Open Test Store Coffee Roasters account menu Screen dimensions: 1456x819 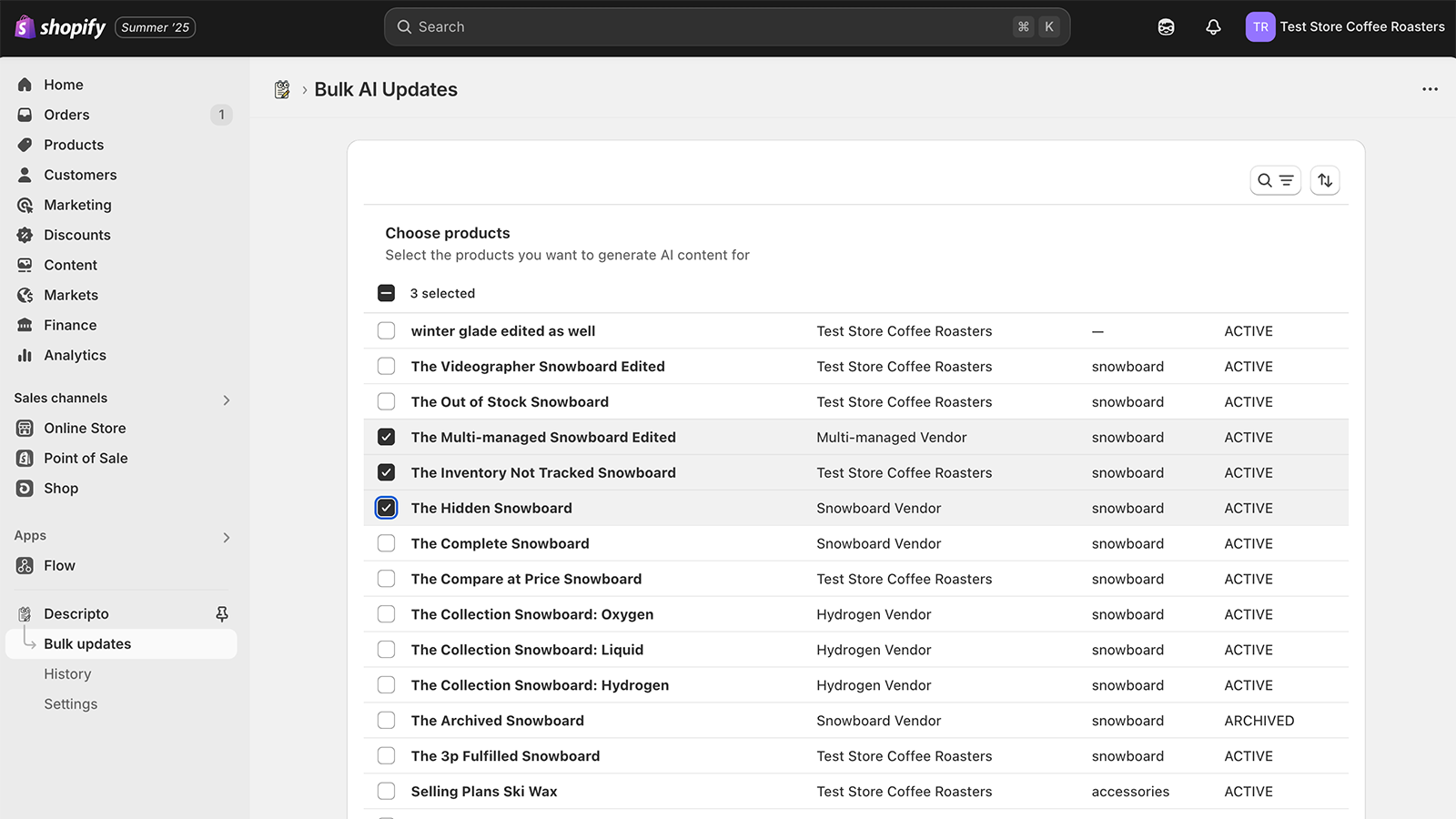click(1345, 27)
